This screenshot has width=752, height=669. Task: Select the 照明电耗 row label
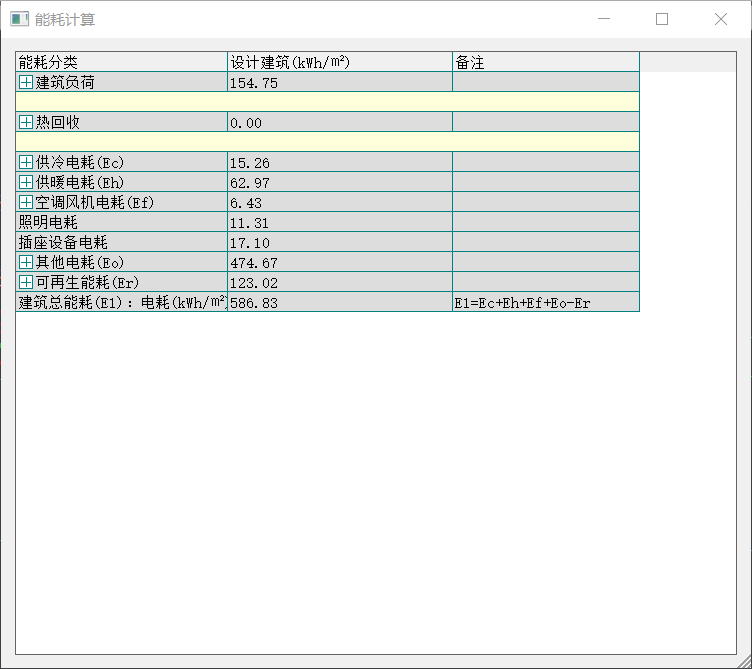[x=48, y=222]
